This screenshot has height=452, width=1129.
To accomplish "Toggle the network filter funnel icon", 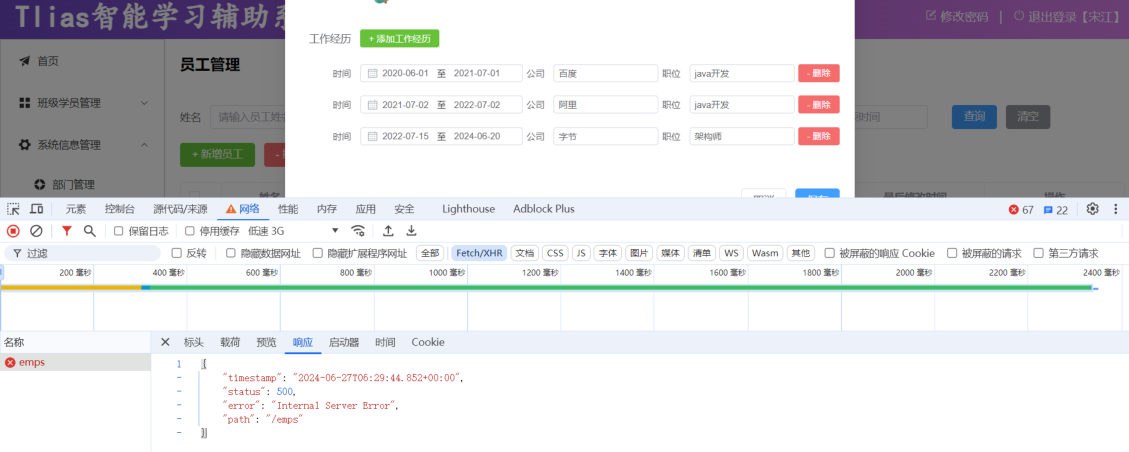I will pyautogui.click(x=66, y=231).
